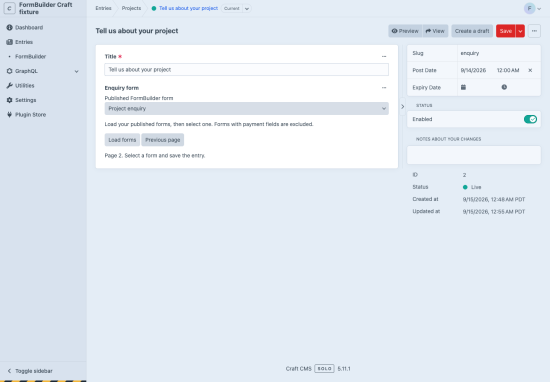Expand the GraphQL submenu chevron

pyautogui.click(x=76, y=71)
